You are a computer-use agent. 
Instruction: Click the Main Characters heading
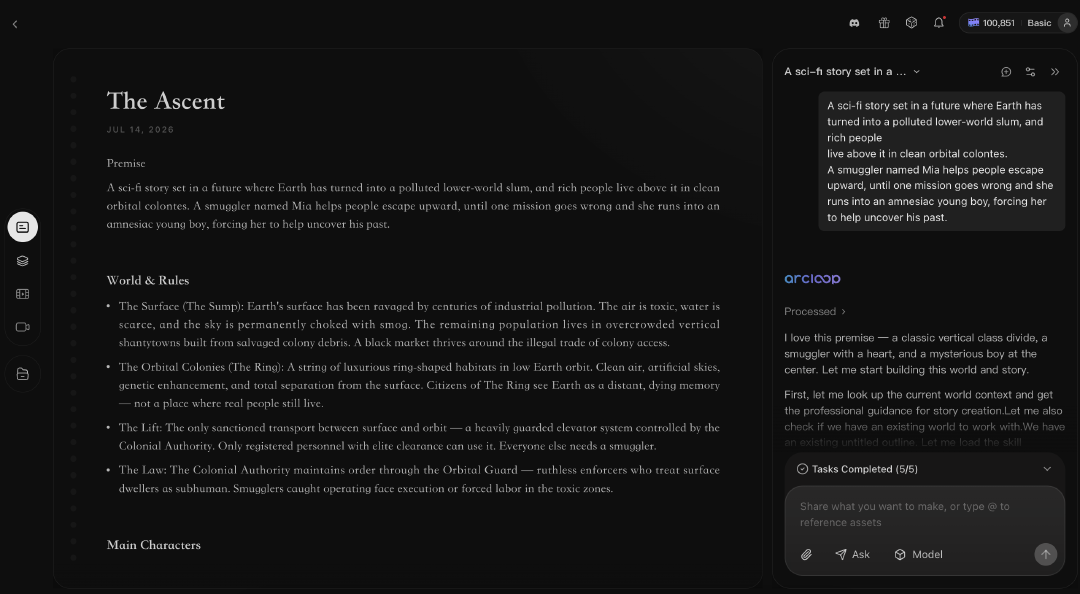click(x=154, y=545)
